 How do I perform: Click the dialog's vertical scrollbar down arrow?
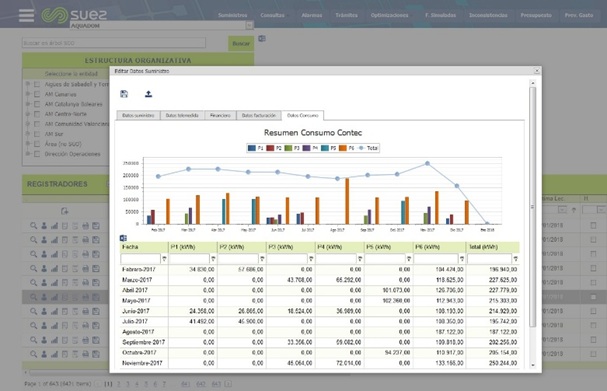tap(533, 365)
